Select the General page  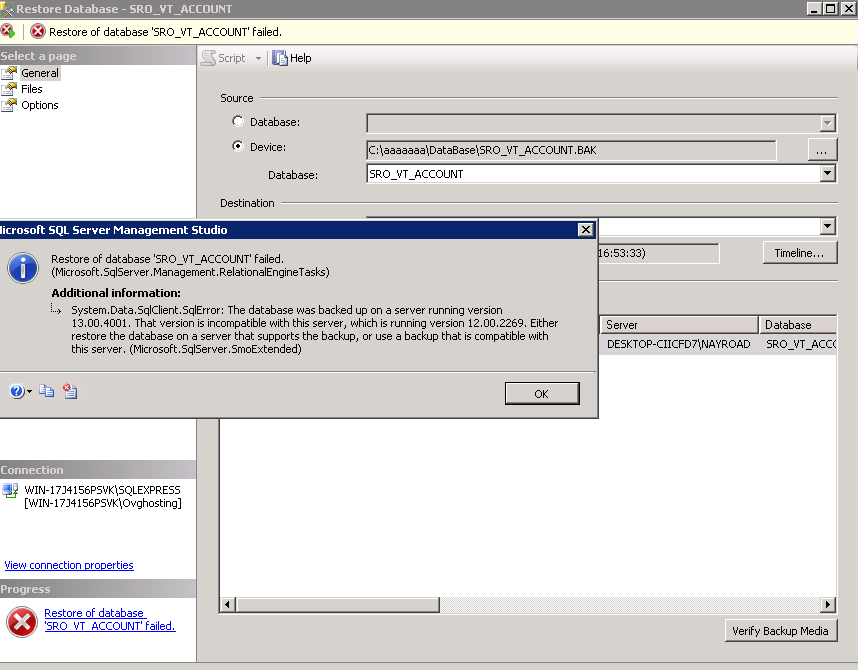39,73
